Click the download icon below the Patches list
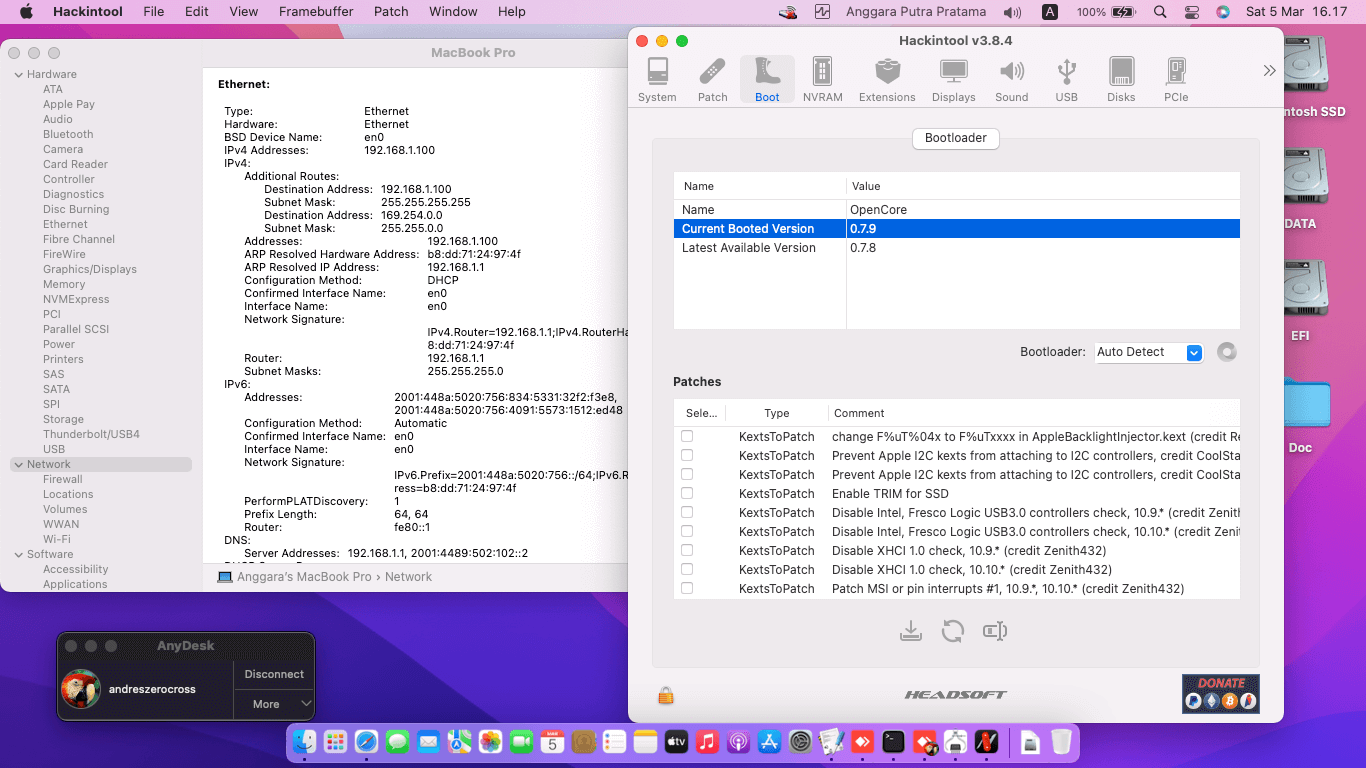1366x768 pixels. [910, 631]
